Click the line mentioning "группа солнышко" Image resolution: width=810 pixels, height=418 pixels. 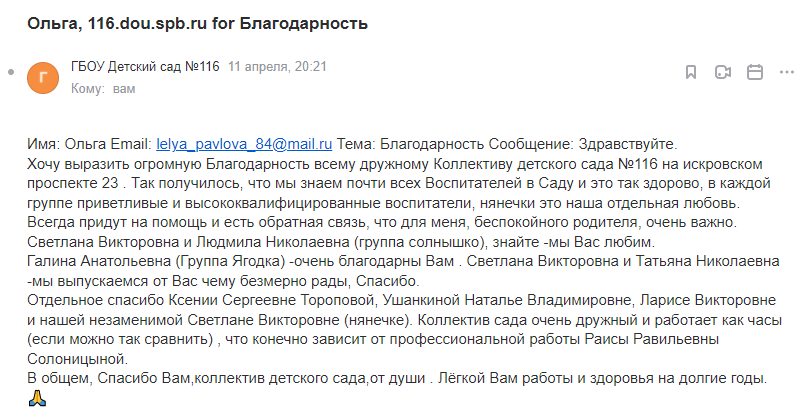tap(341, 242)
